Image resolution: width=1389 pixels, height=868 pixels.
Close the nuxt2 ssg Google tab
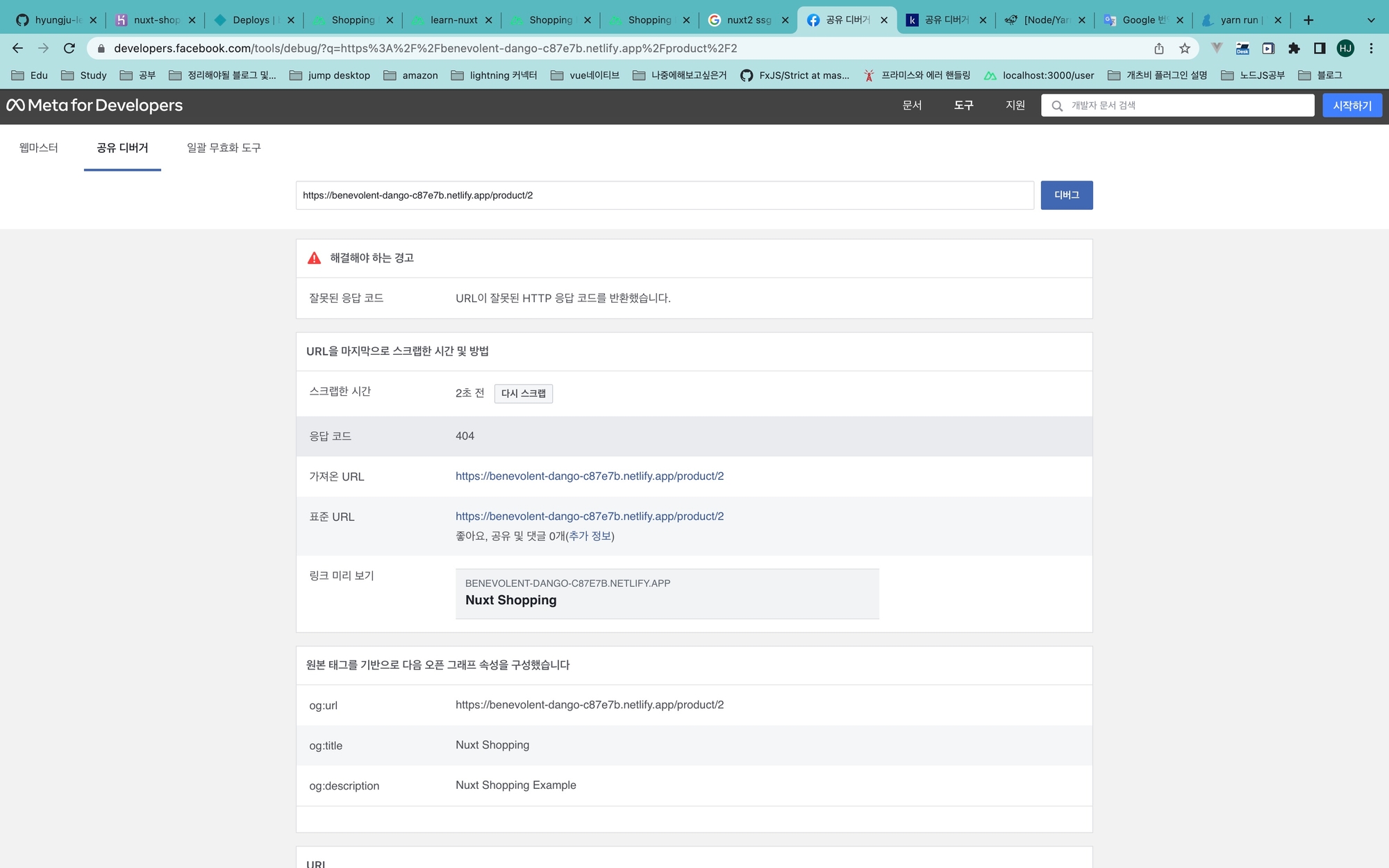click(x=785, y=20)
